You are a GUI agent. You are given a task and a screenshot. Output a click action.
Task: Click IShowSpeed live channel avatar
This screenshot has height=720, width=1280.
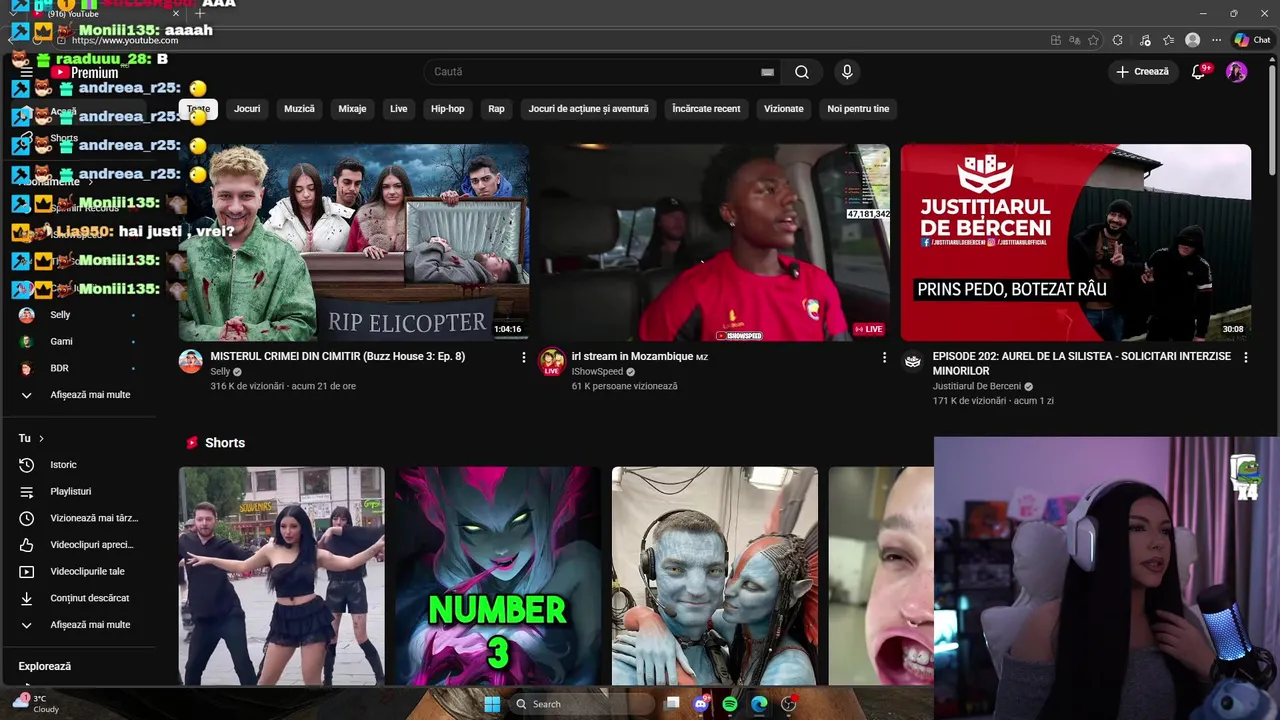(551, 361)
